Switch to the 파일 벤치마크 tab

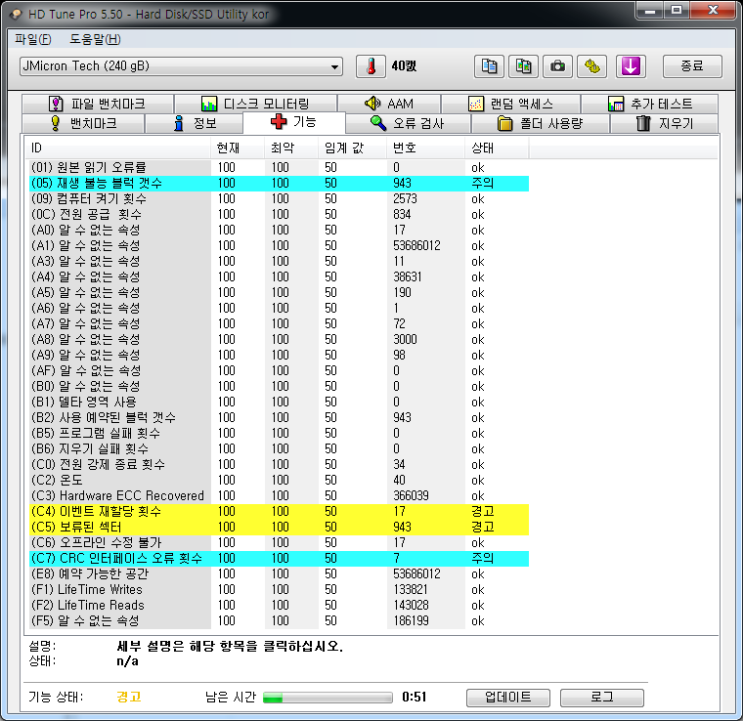(x=98, y=104)
